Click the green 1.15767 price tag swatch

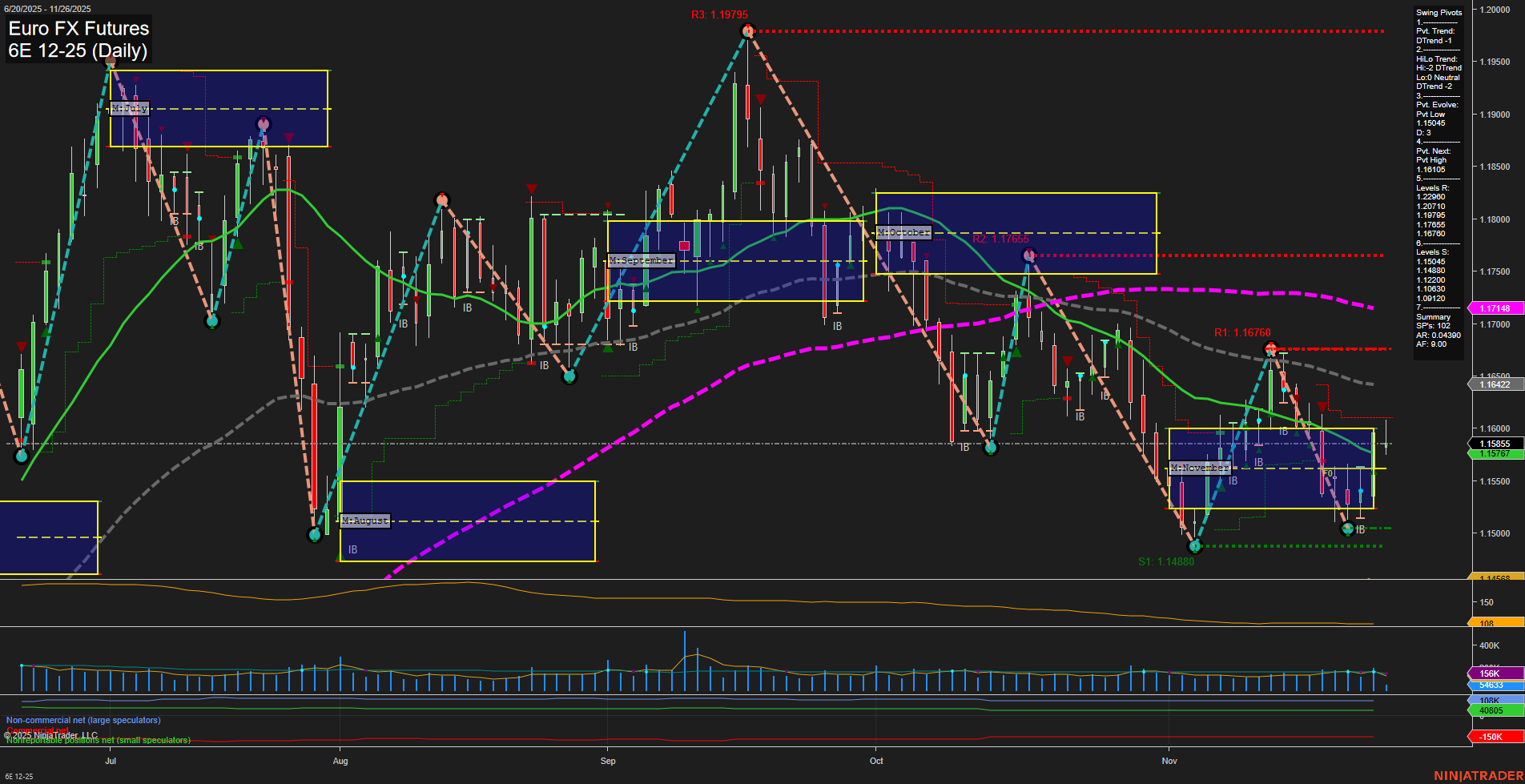[x=1495, y=453]
